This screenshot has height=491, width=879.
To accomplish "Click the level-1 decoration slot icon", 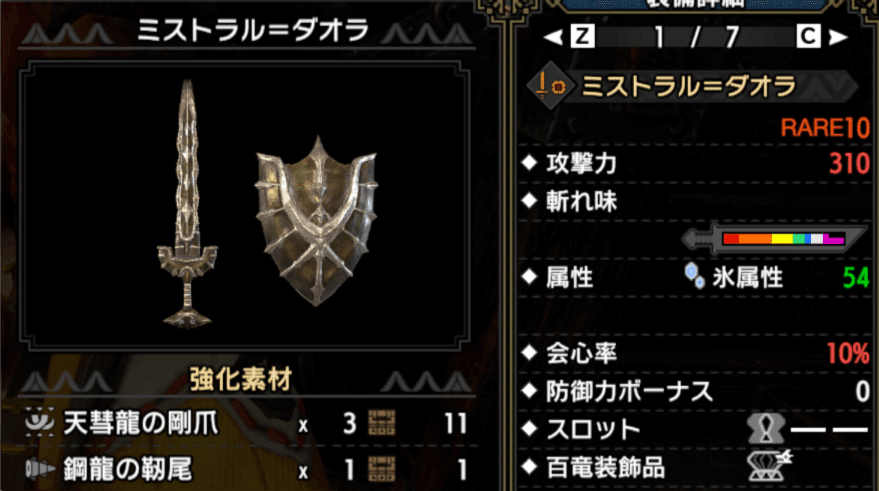I will [x=766, y=429].
